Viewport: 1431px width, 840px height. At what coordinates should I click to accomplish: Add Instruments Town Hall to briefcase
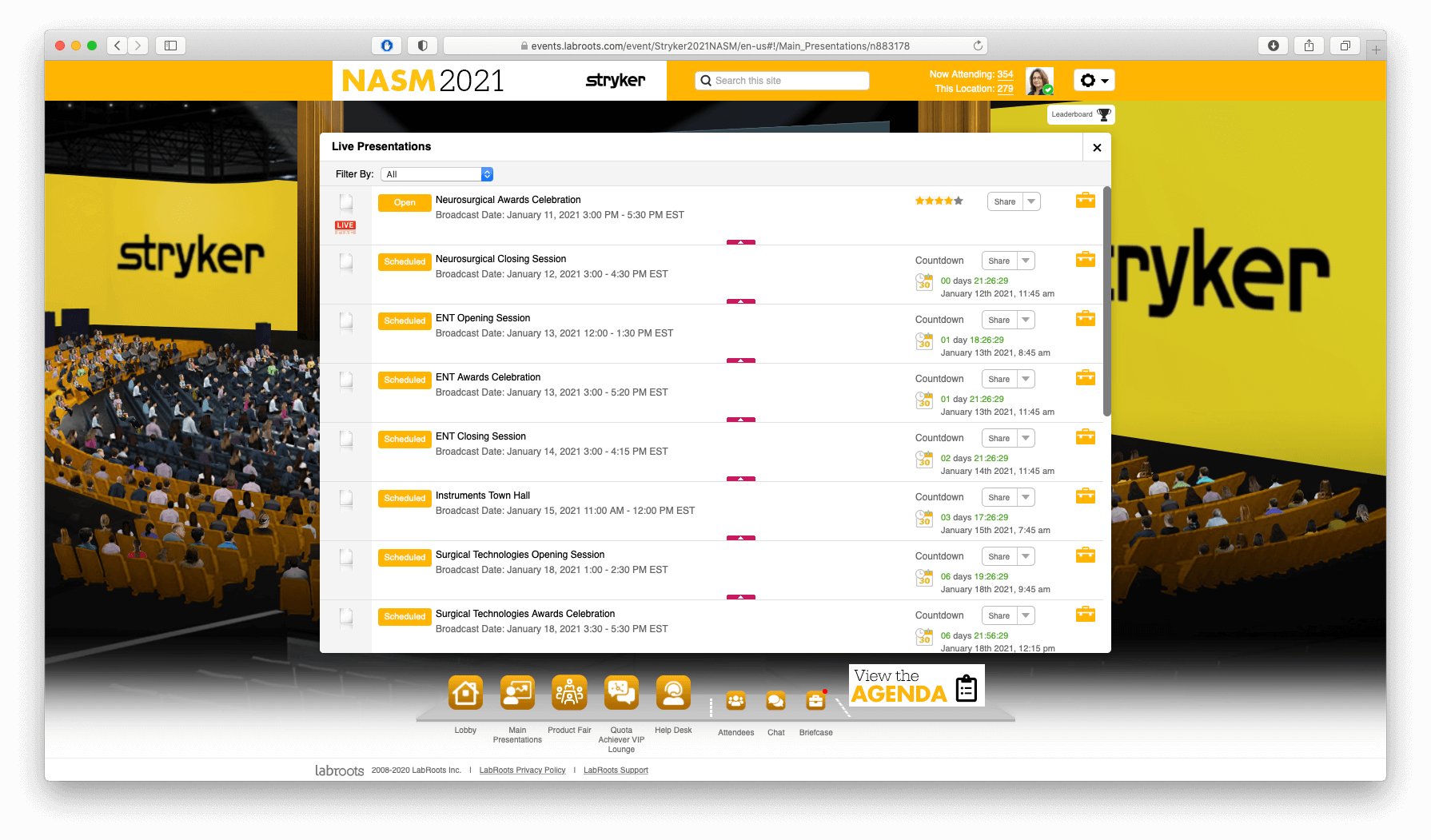point(1086,496)
